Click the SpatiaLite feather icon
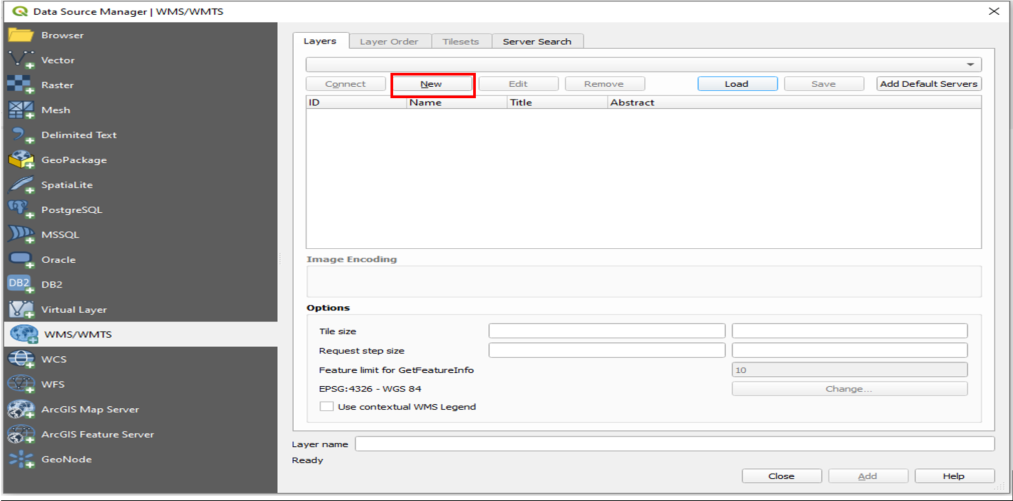Viewport: 1013px width, 501px height. [20, 185]
